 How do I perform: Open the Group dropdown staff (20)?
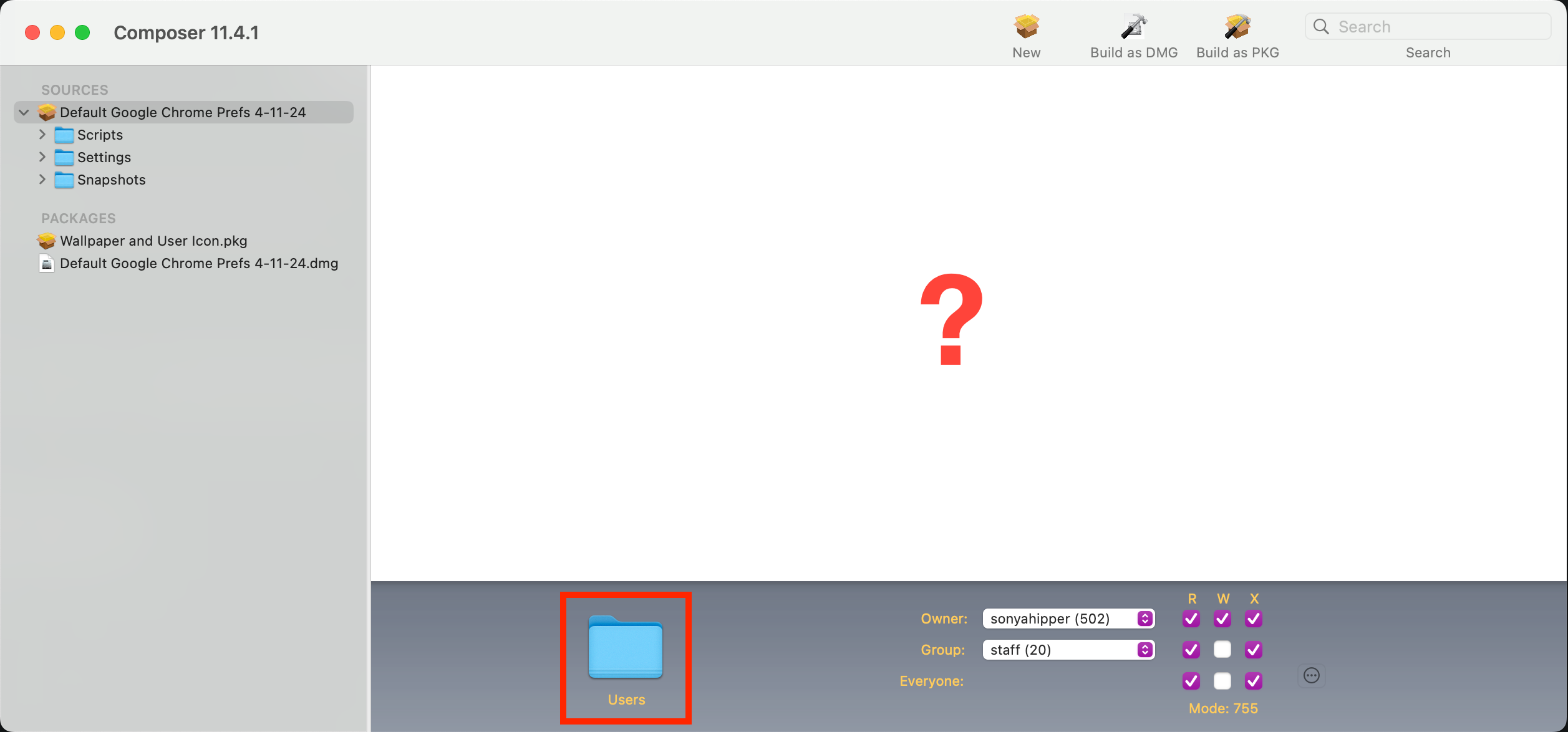(x=1068, y=650)
